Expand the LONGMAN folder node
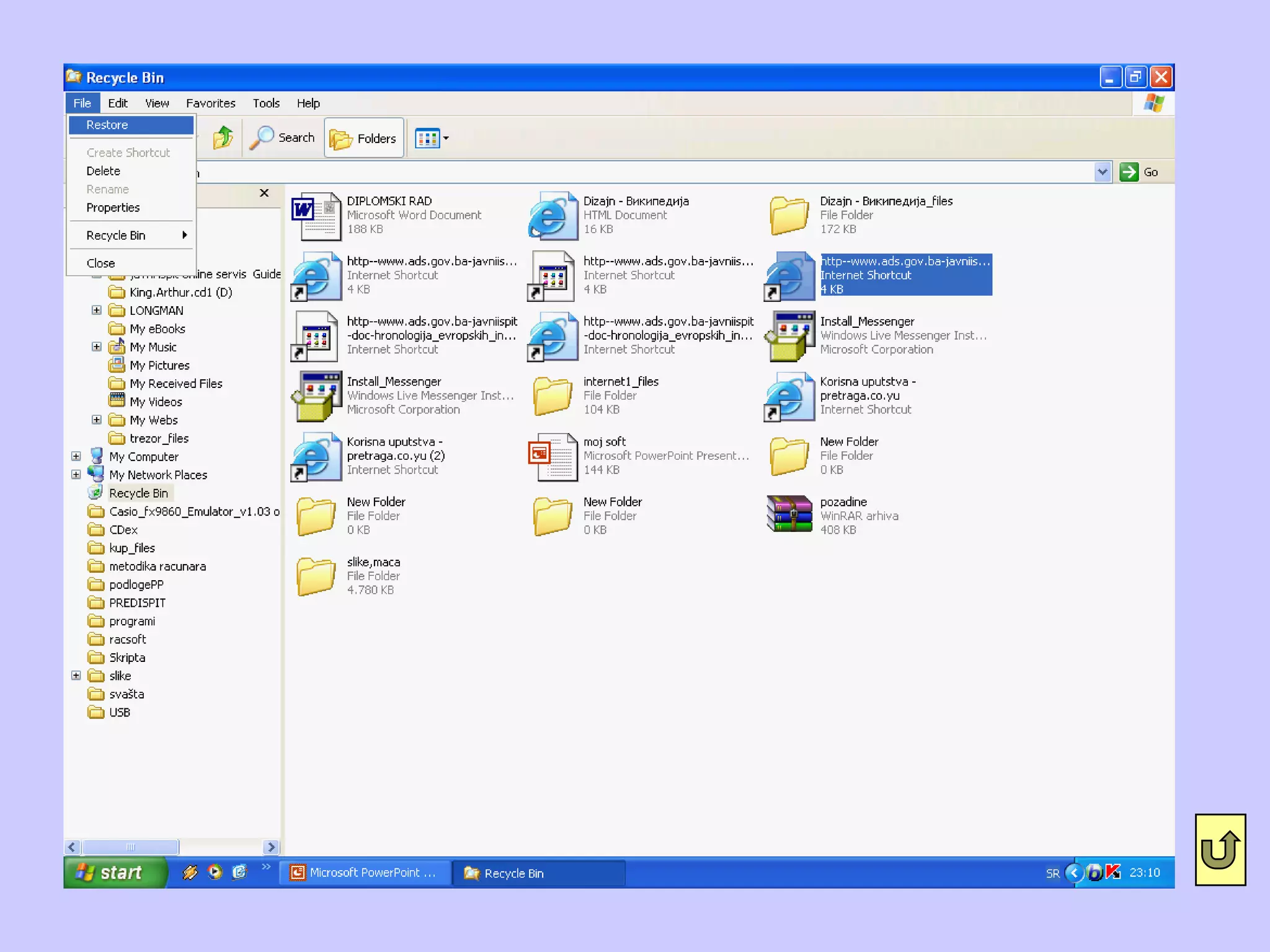 click(x=97, y=311)
